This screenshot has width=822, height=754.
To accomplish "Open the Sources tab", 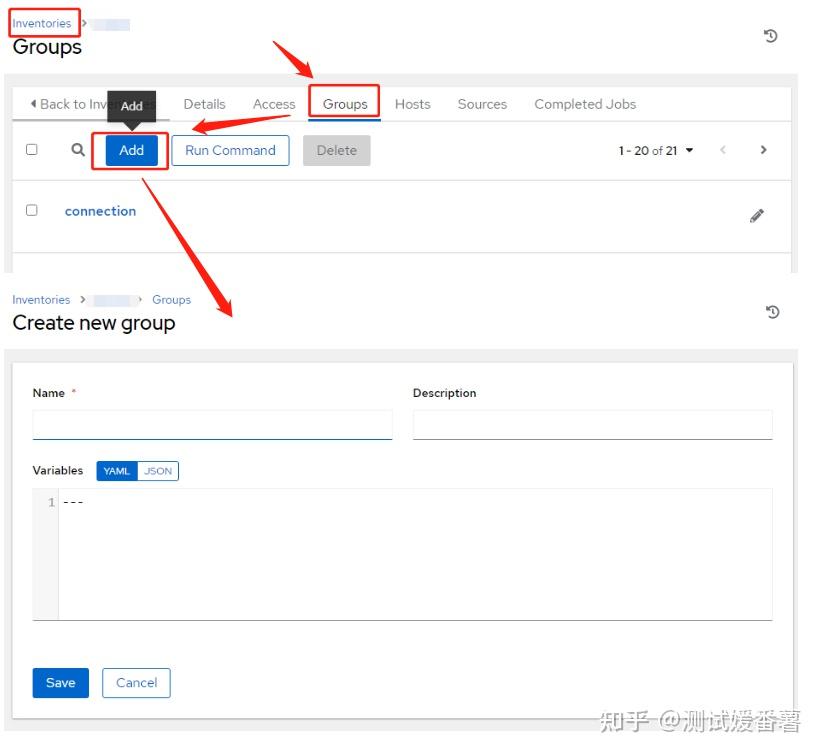I will [482, 104].
